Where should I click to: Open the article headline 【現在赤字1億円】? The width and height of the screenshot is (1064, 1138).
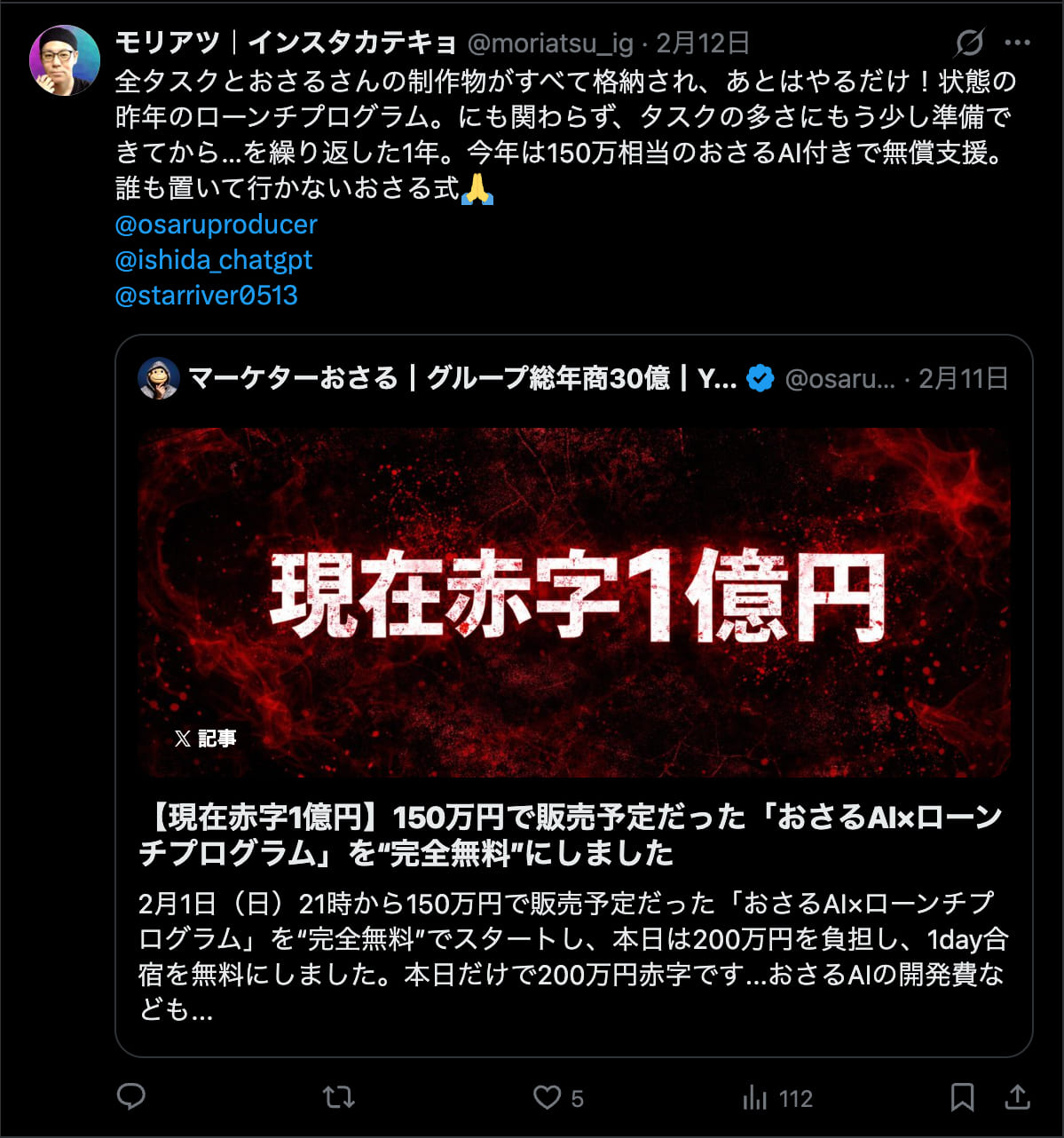(x=571, y=834)
